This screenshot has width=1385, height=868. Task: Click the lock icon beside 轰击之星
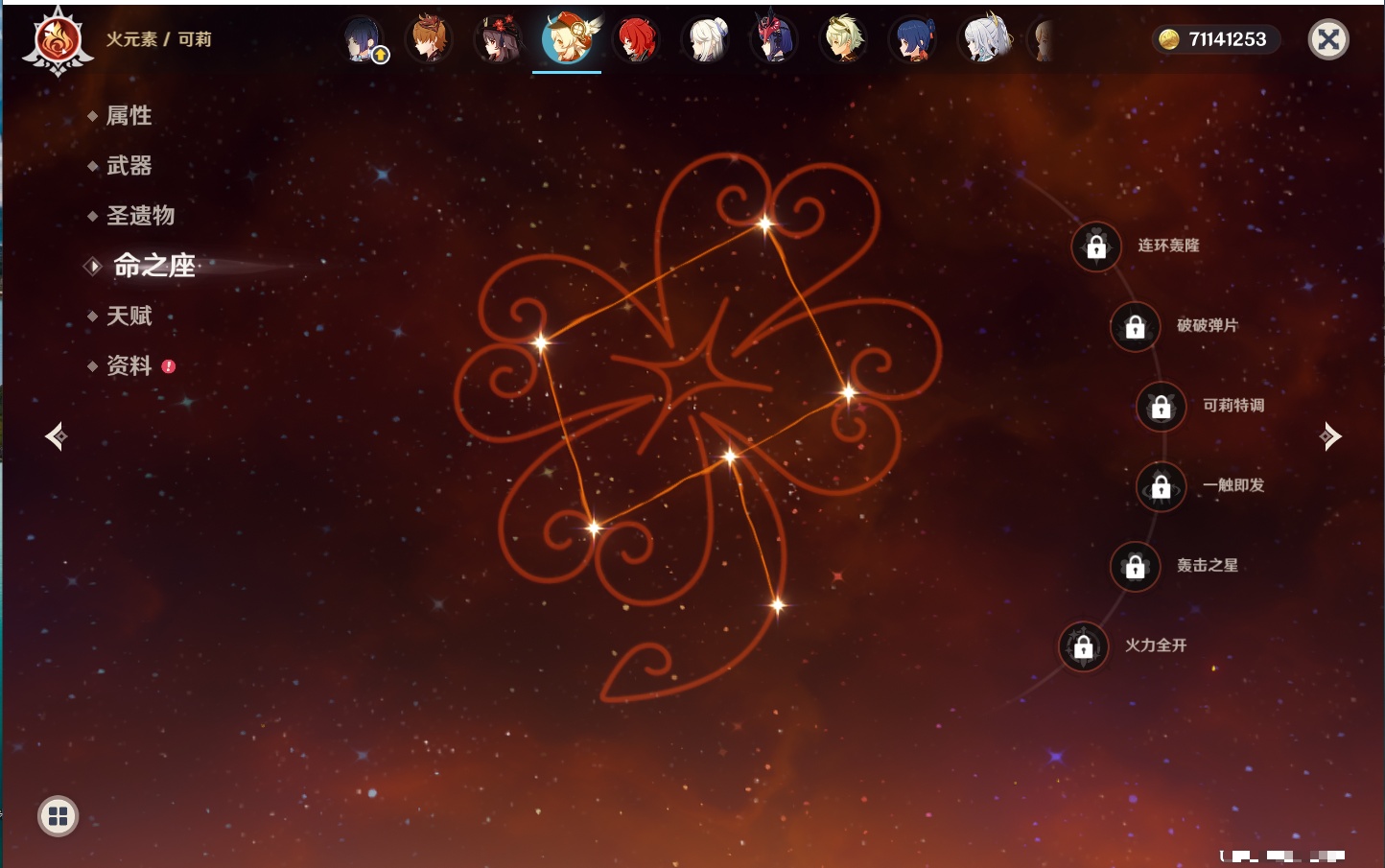[x=1135, y=567]
